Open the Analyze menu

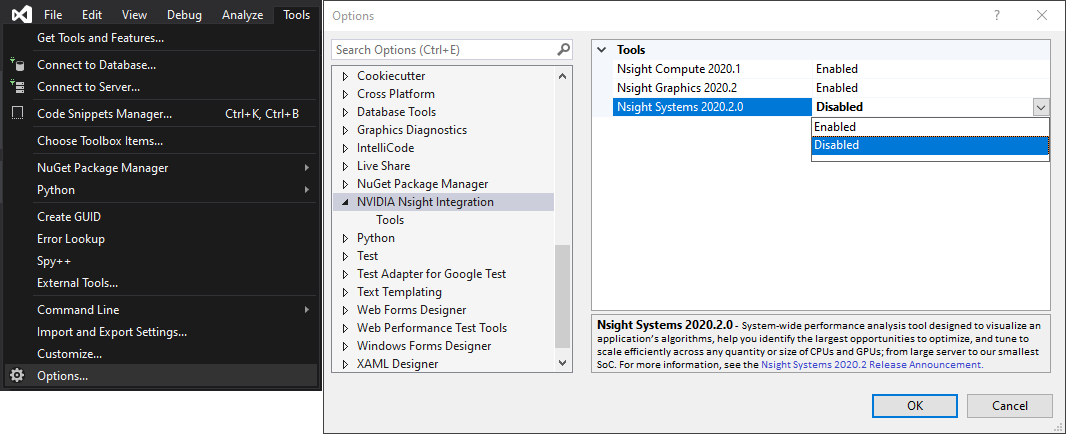click(242, 15)
